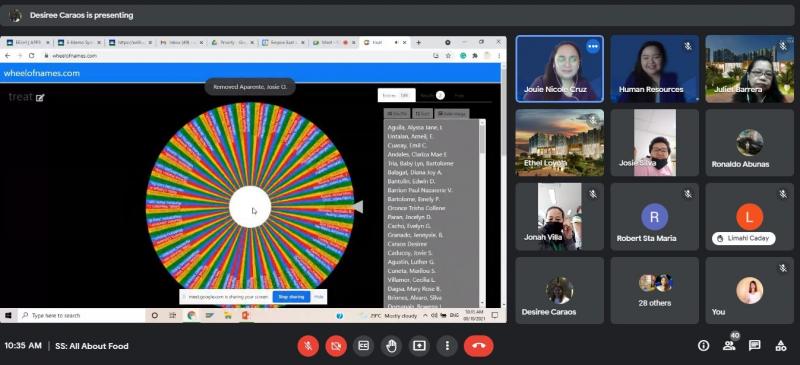Viewport: 800px width, 365px height.
Task: Turn on the camera button
Action: pos(336,346)
